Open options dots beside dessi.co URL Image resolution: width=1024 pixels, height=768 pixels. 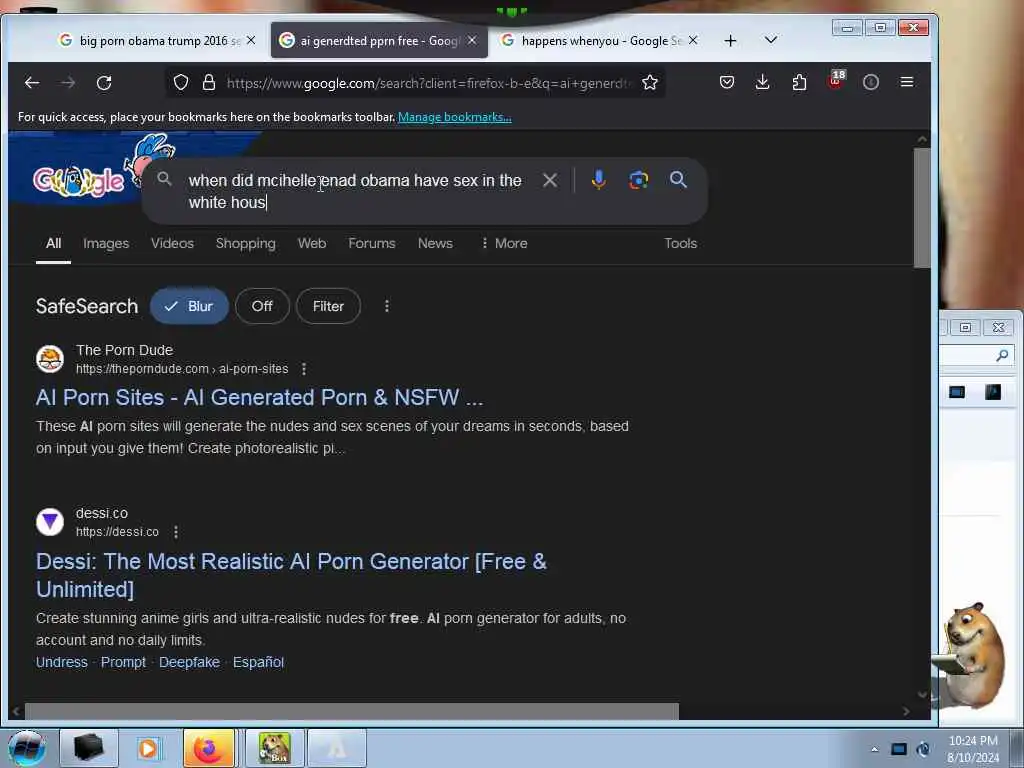(176, 532)
